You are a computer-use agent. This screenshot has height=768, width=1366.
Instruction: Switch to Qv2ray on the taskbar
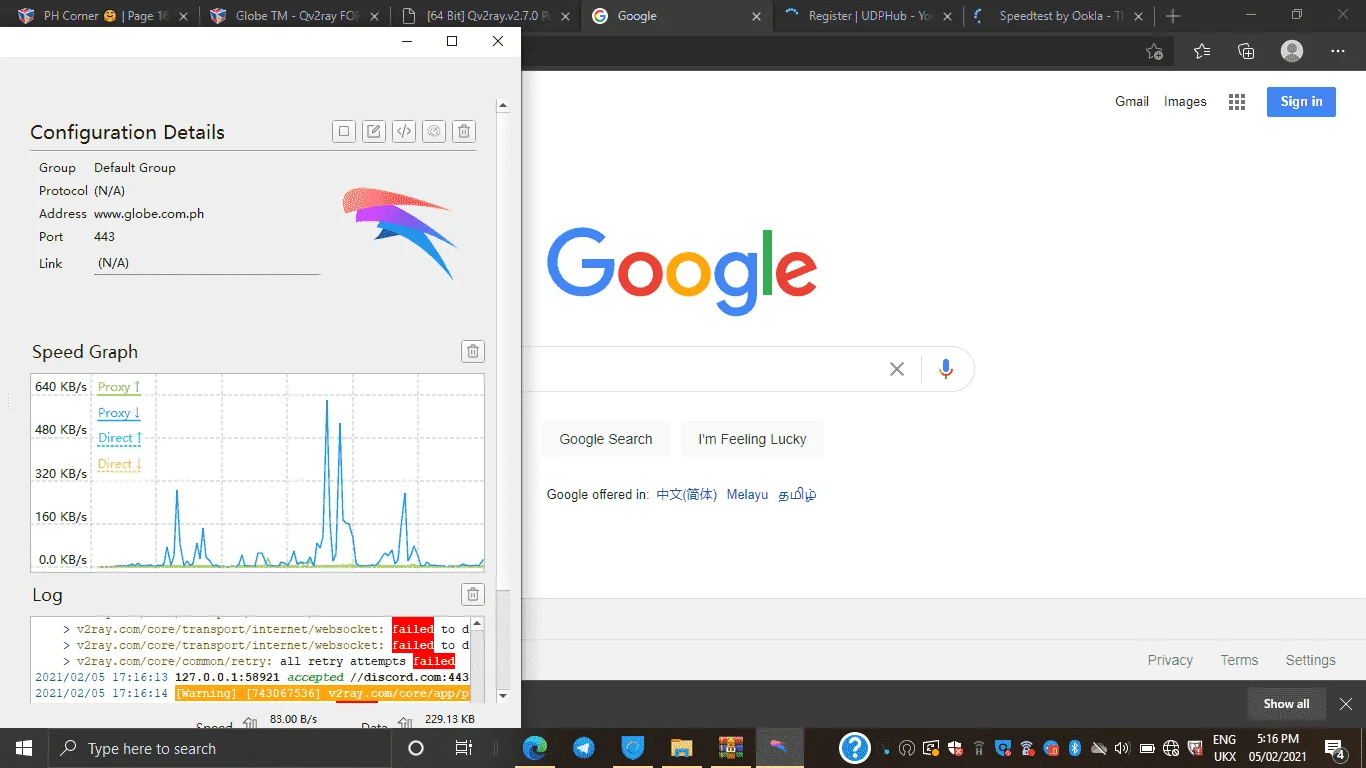click(779, 748)
